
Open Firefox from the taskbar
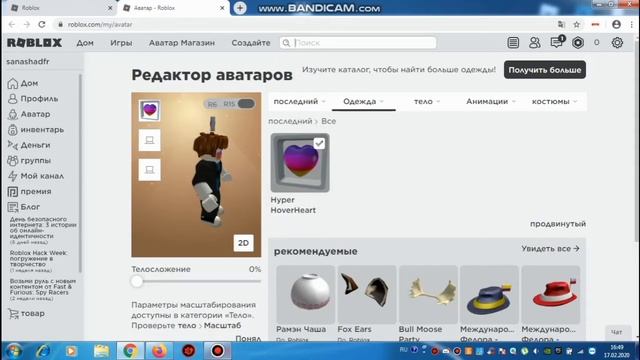pyautogui.click(x=159, y=351)
